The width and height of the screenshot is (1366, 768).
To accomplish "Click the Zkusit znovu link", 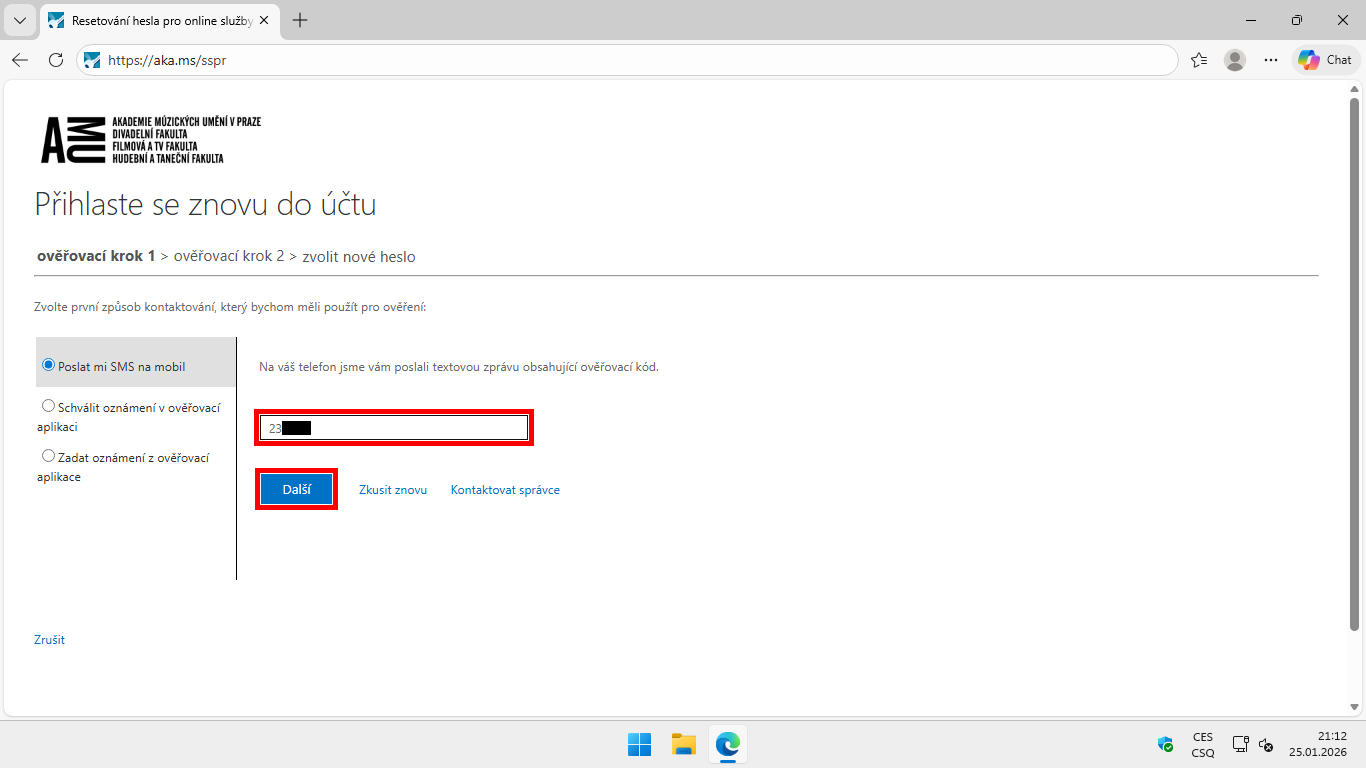I will [393, 489].
